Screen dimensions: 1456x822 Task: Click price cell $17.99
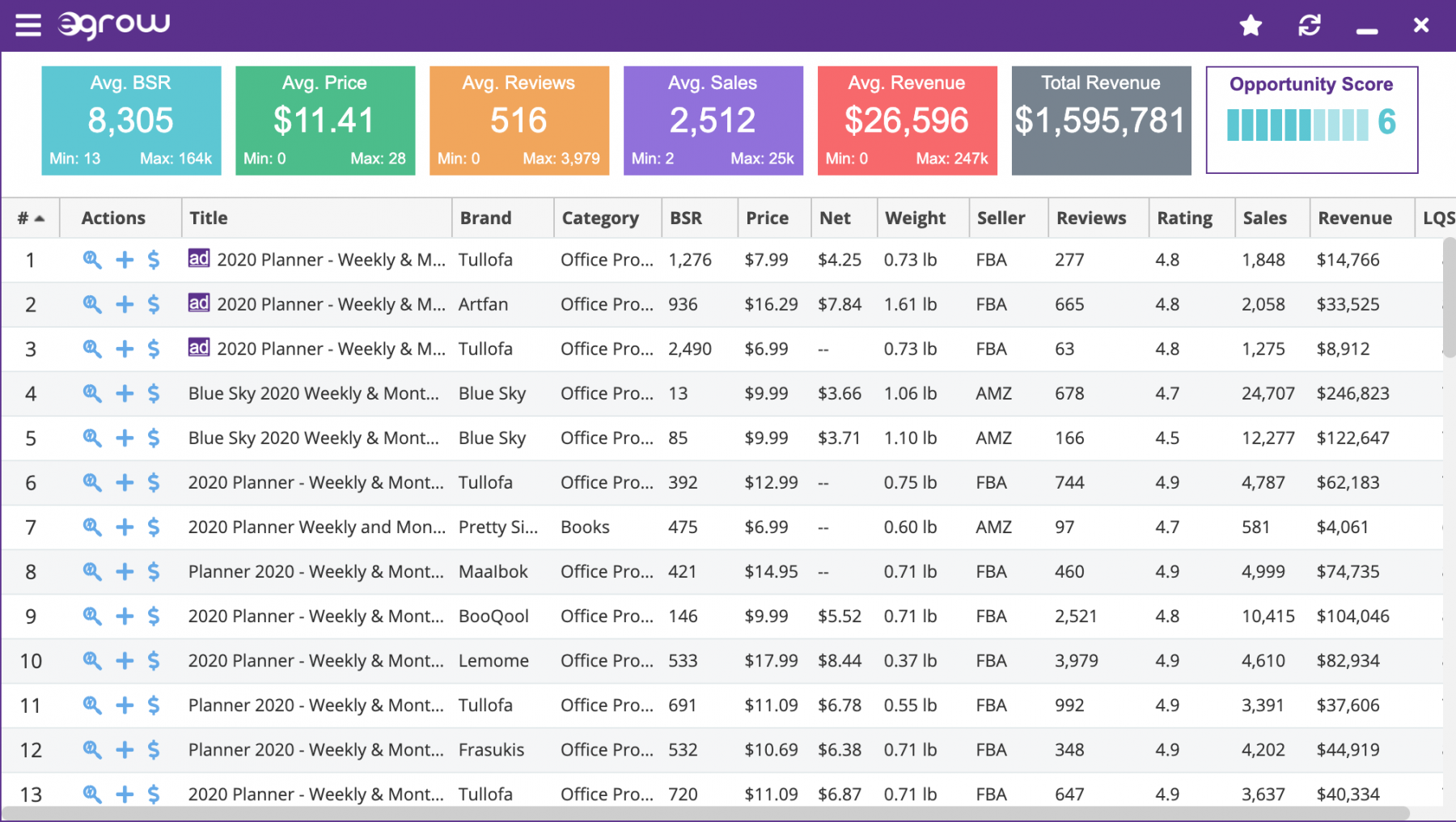click(771, 660)
